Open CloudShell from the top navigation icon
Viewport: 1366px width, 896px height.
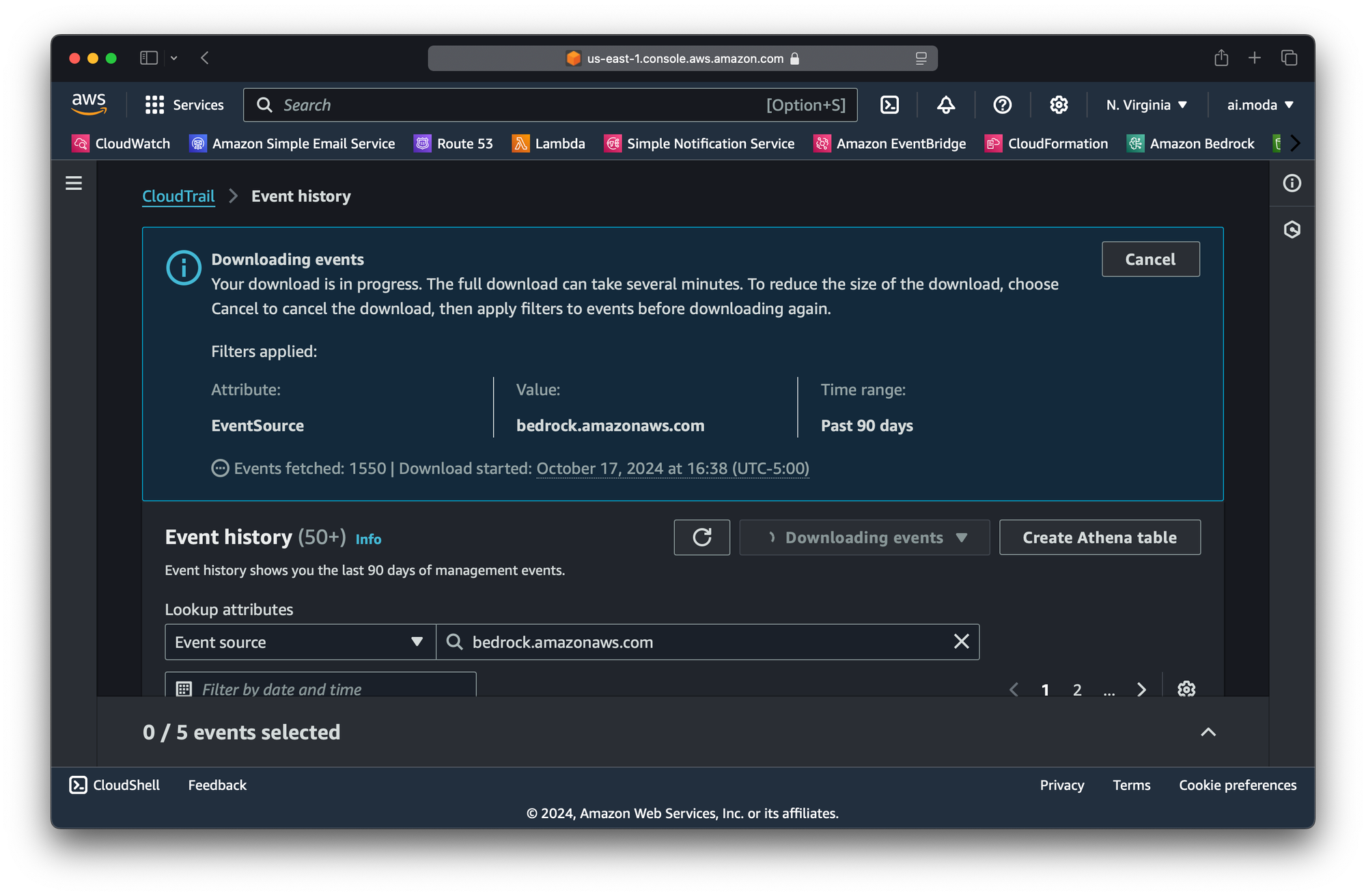click(x=889, y=104)
